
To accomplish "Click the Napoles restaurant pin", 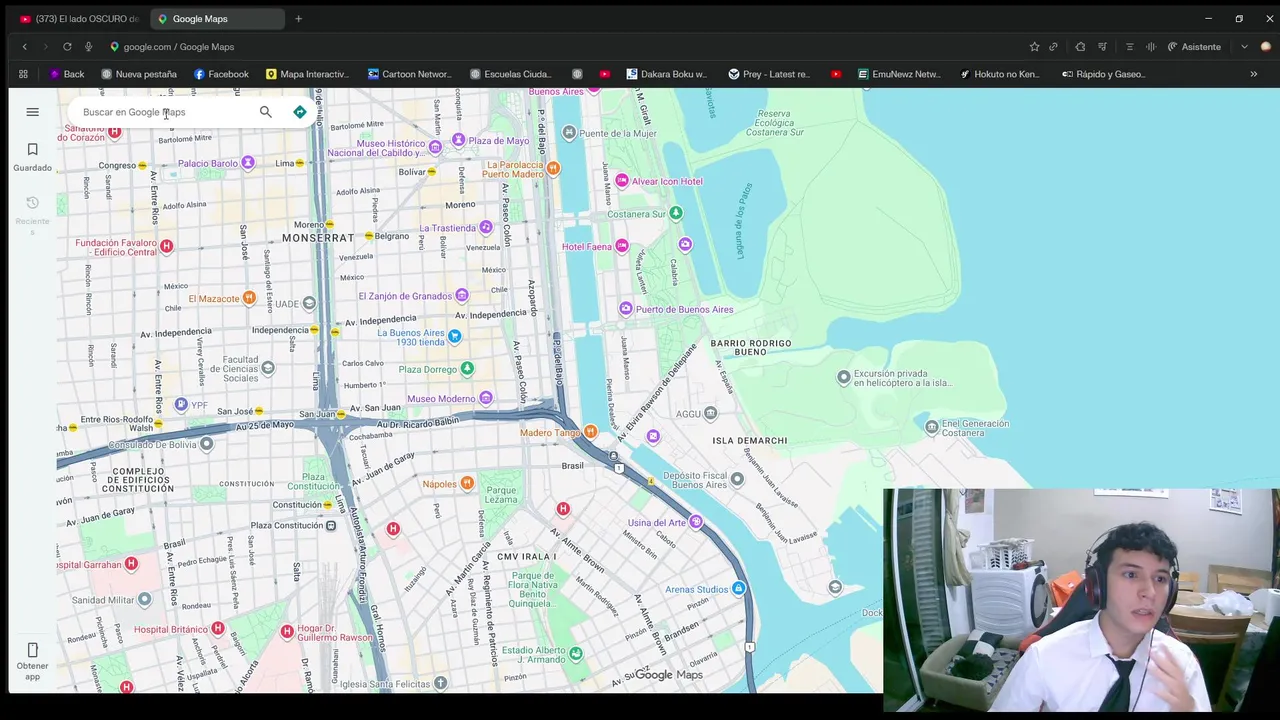I will click(466, 484).
